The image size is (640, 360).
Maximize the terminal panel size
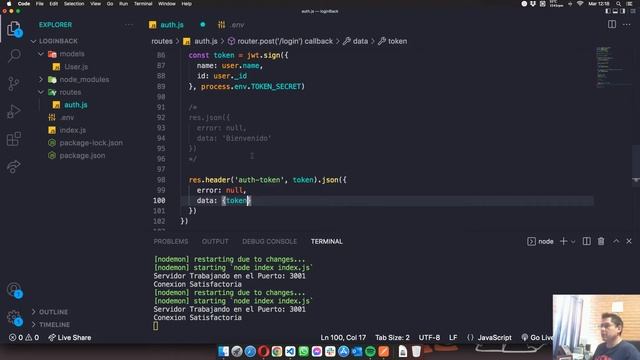coord(616,241)
